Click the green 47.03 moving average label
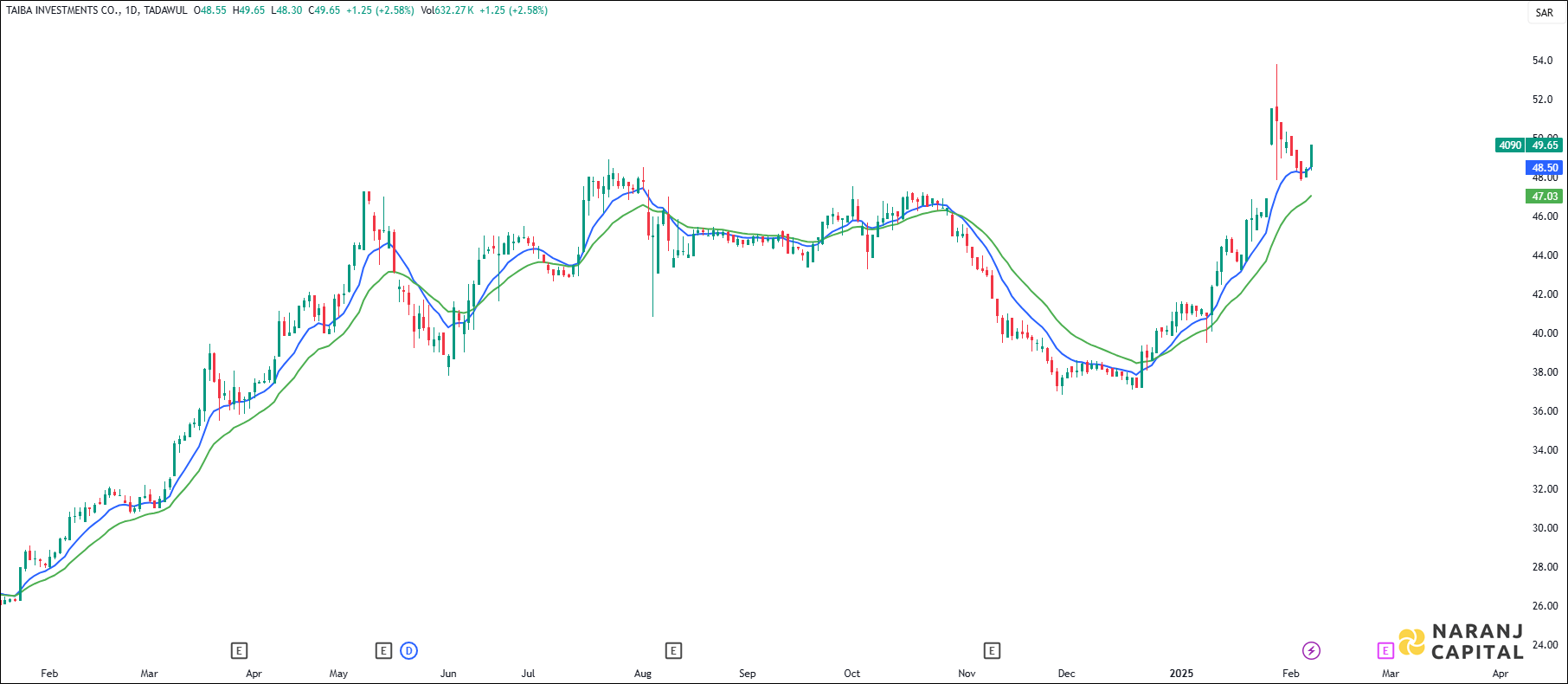 [1545, 197]
